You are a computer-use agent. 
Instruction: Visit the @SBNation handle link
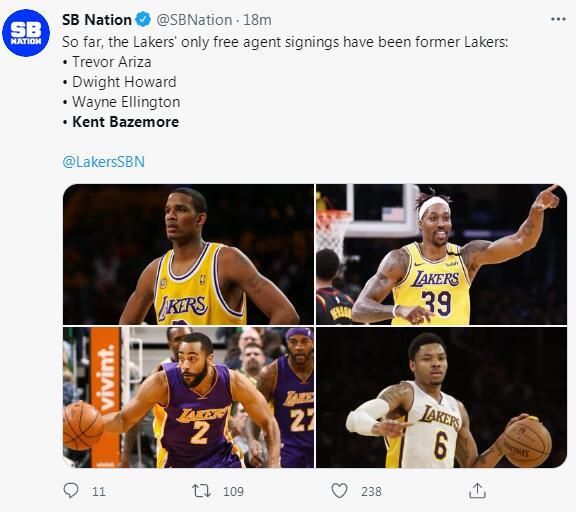coord(194,20)
